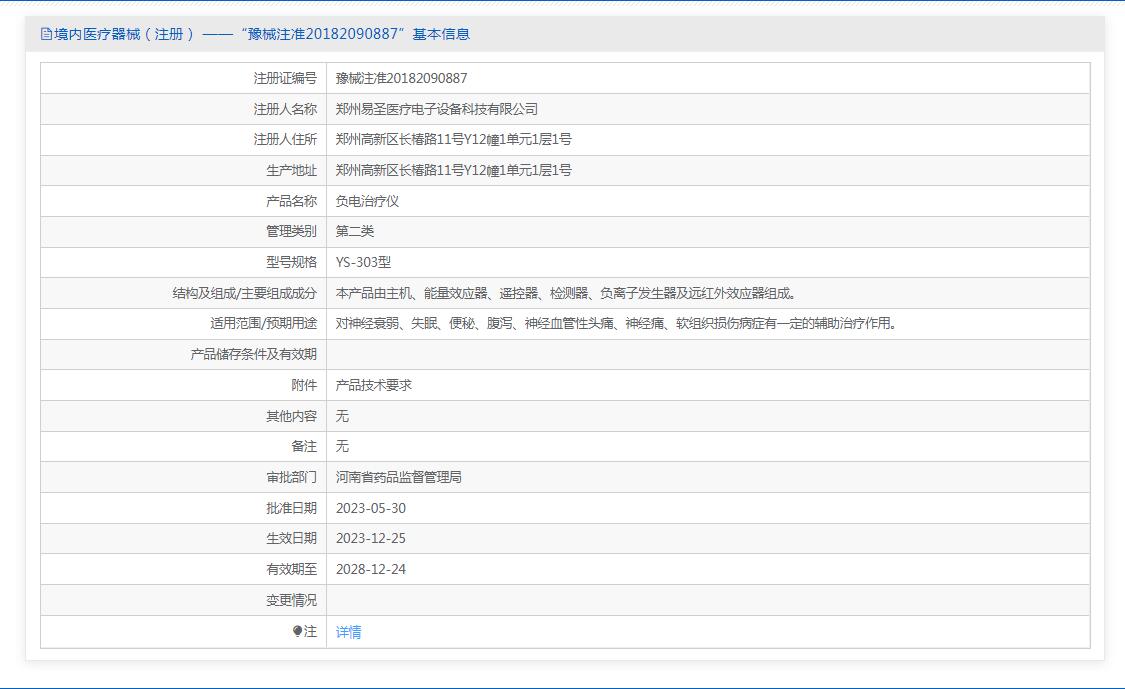The width and height of the screenshot is (1125, 689).
Task: Select expiry date 2028-12-24
Action: click(x=370, y=569)
